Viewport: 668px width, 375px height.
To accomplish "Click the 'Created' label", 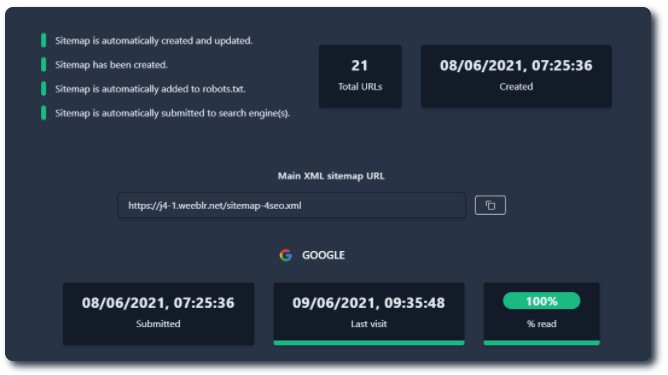I will pyautogui.click(x=516, y=87).
